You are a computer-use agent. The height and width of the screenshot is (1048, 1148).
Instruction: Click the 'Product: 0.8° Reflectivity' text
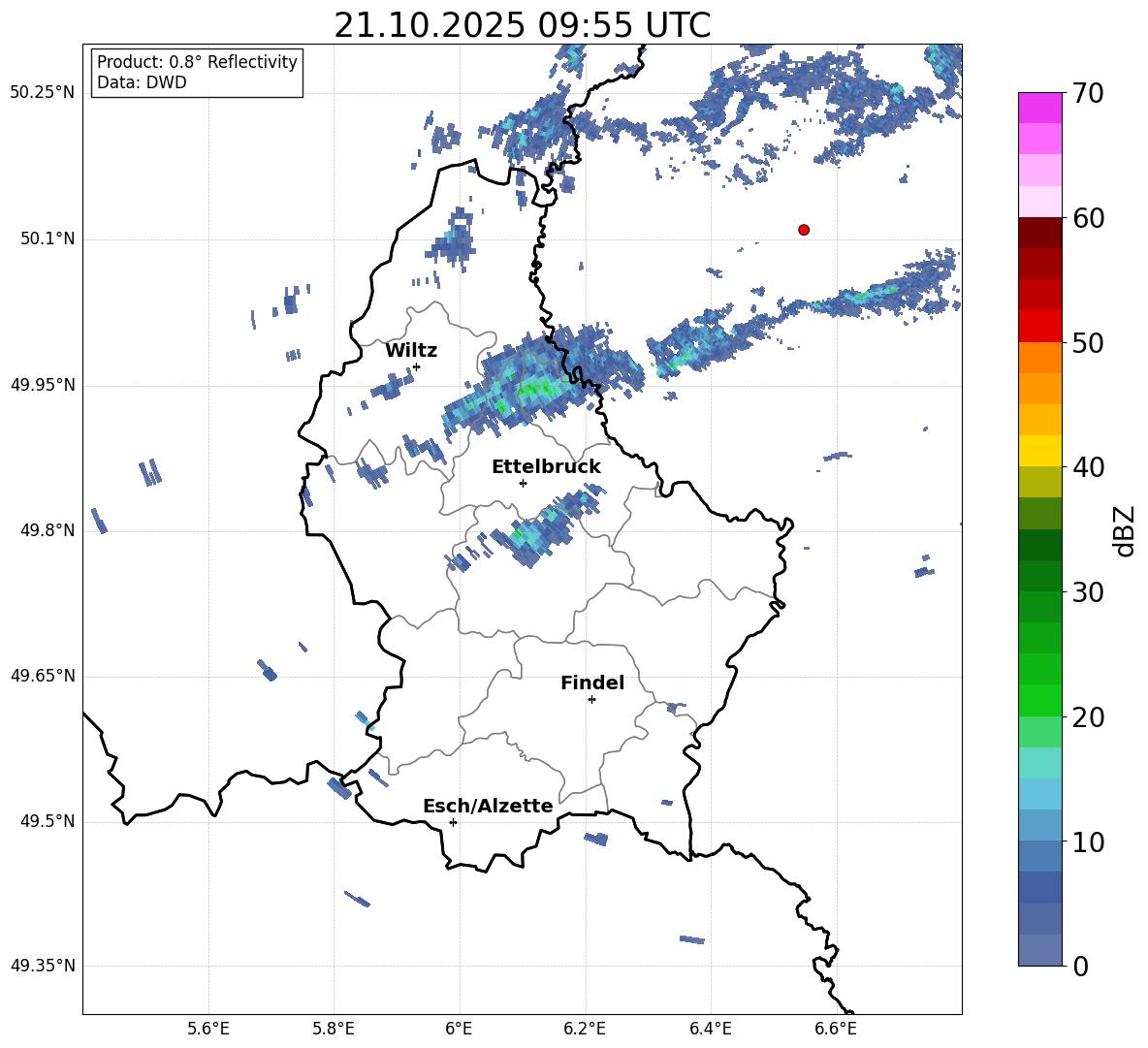click(x=197, y=62)
